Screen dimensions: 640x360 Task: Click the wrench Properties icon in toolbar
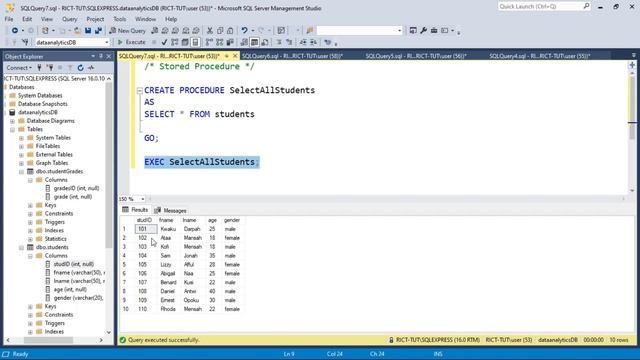click(x=424, y=31)
